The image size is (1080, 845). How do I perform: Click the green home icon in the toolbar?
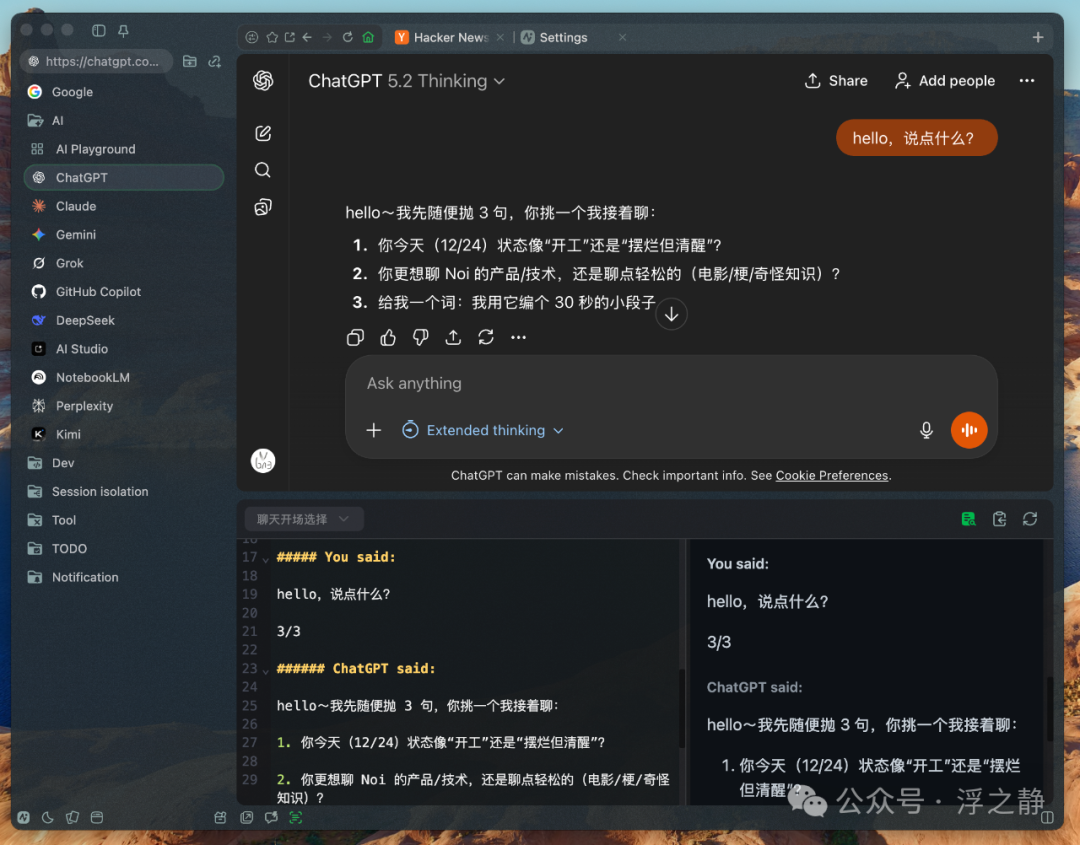pos(368,37)
